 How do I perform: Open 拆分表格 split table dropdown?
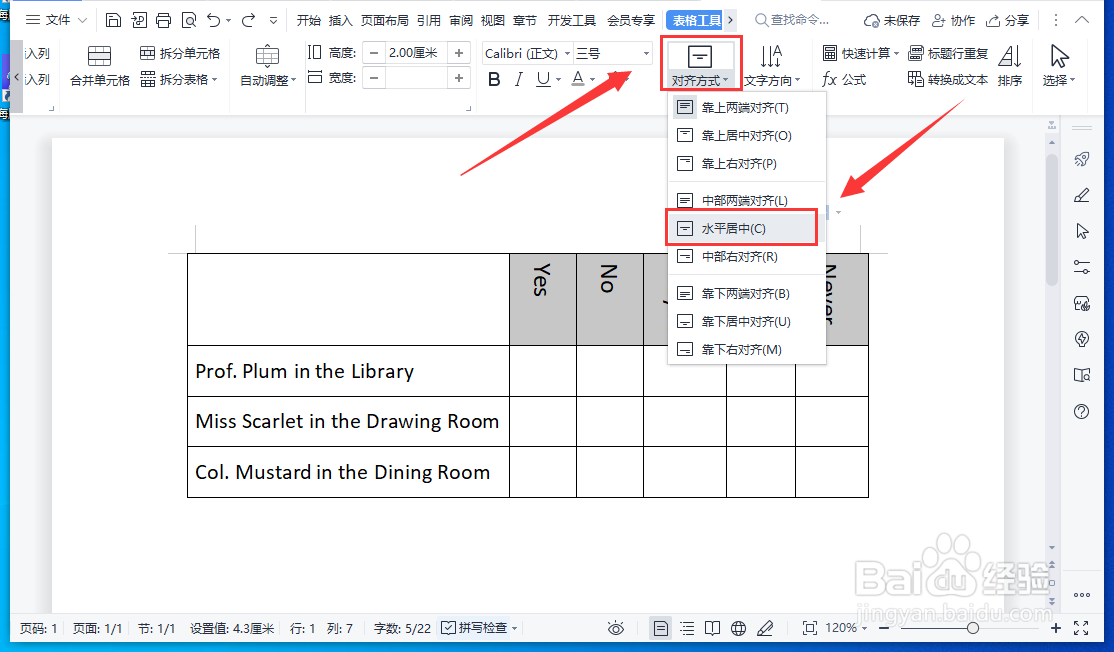coord(179,80)
